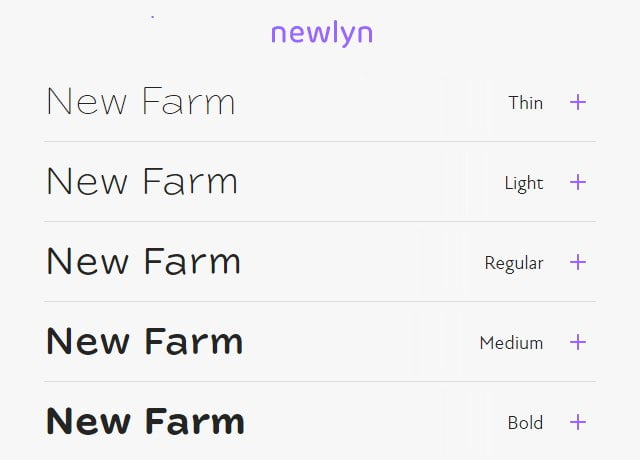
Task: Select the Medium weight label
Action: coord(511,343)
